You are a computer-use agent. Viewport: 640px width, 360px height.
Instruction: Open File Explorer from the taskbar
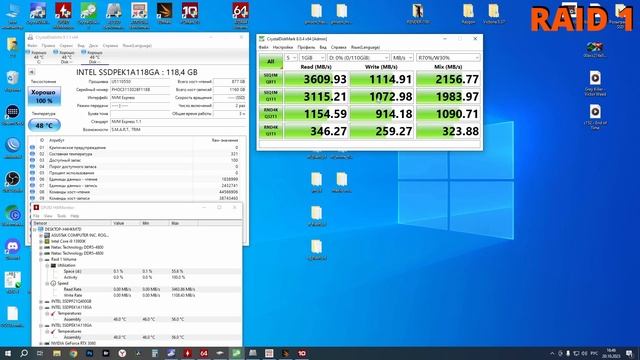[57, 353]
